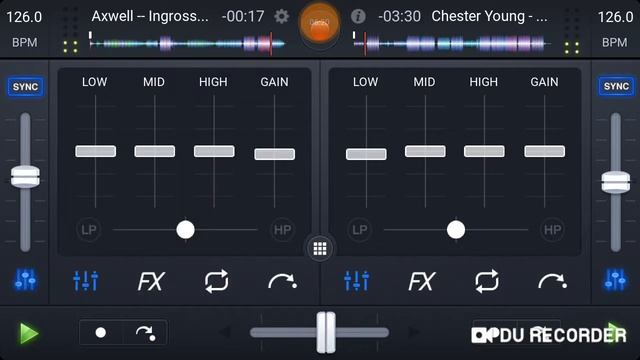Click right deck filter knob
The height and width of the screenshot is (360, 640).
click(456, 230)
